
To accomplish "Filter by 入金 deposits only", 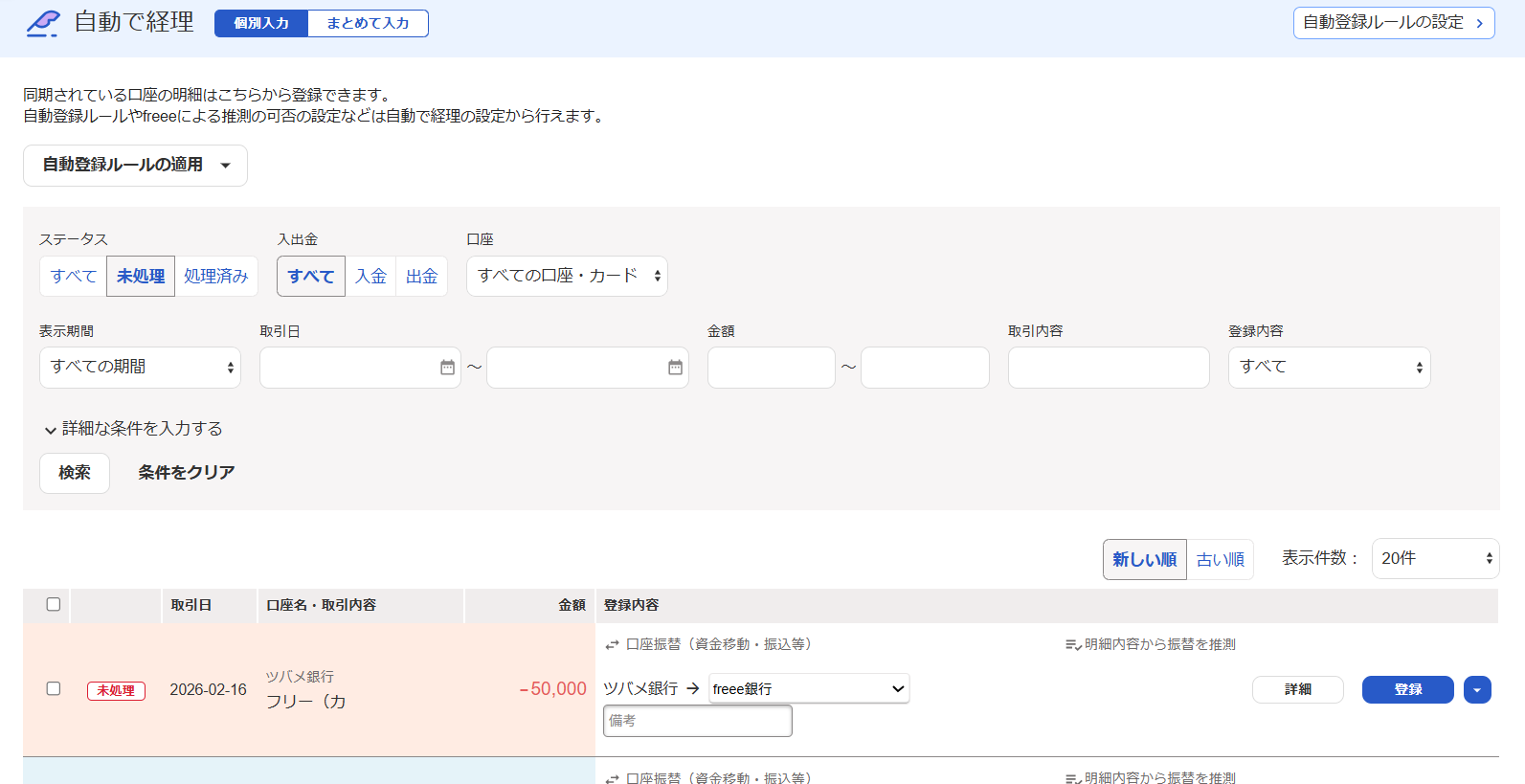I will [370, 277].
